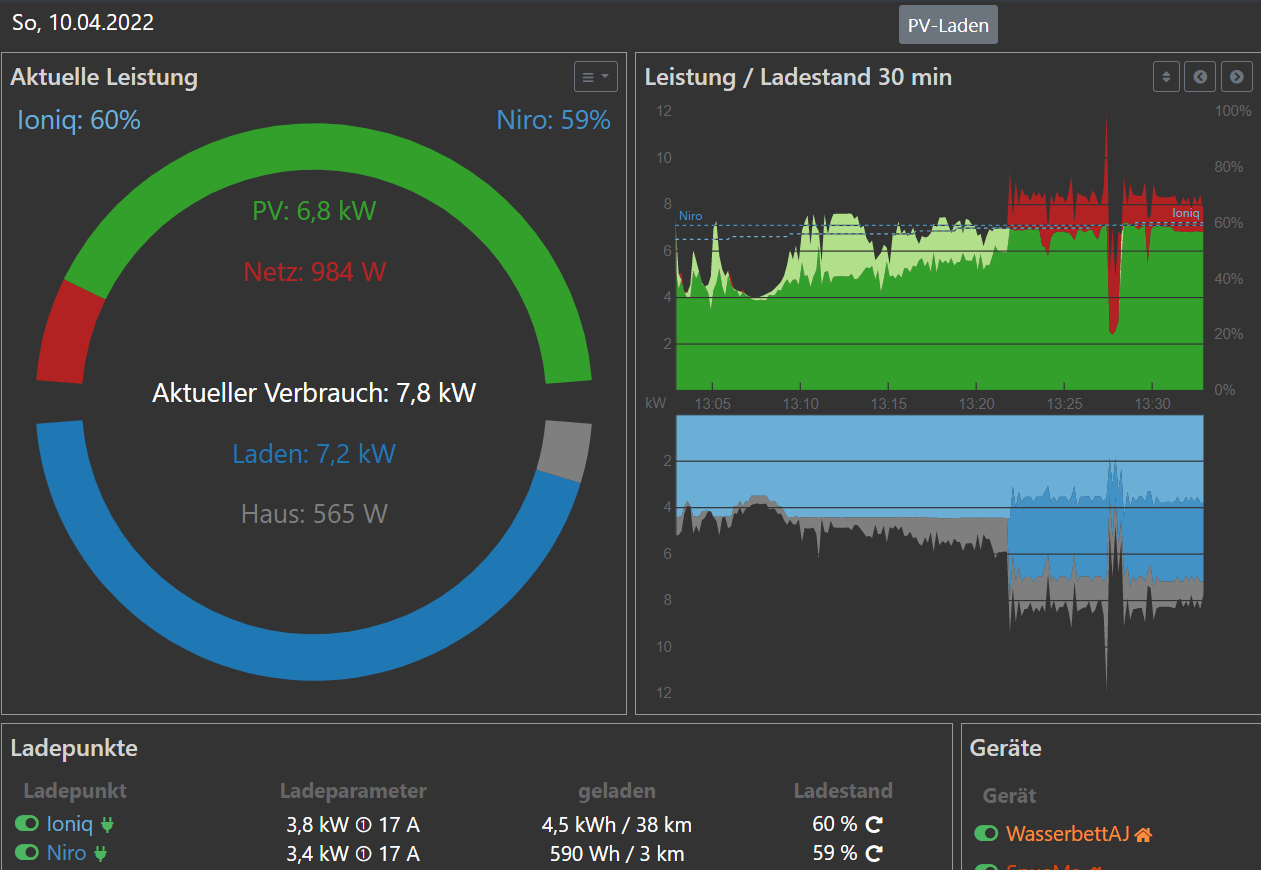This screenshot has height=870, width=1261.
Task: Open the Aktuelle Leistung hamburger menu dropdown
Action: (596, 77)
